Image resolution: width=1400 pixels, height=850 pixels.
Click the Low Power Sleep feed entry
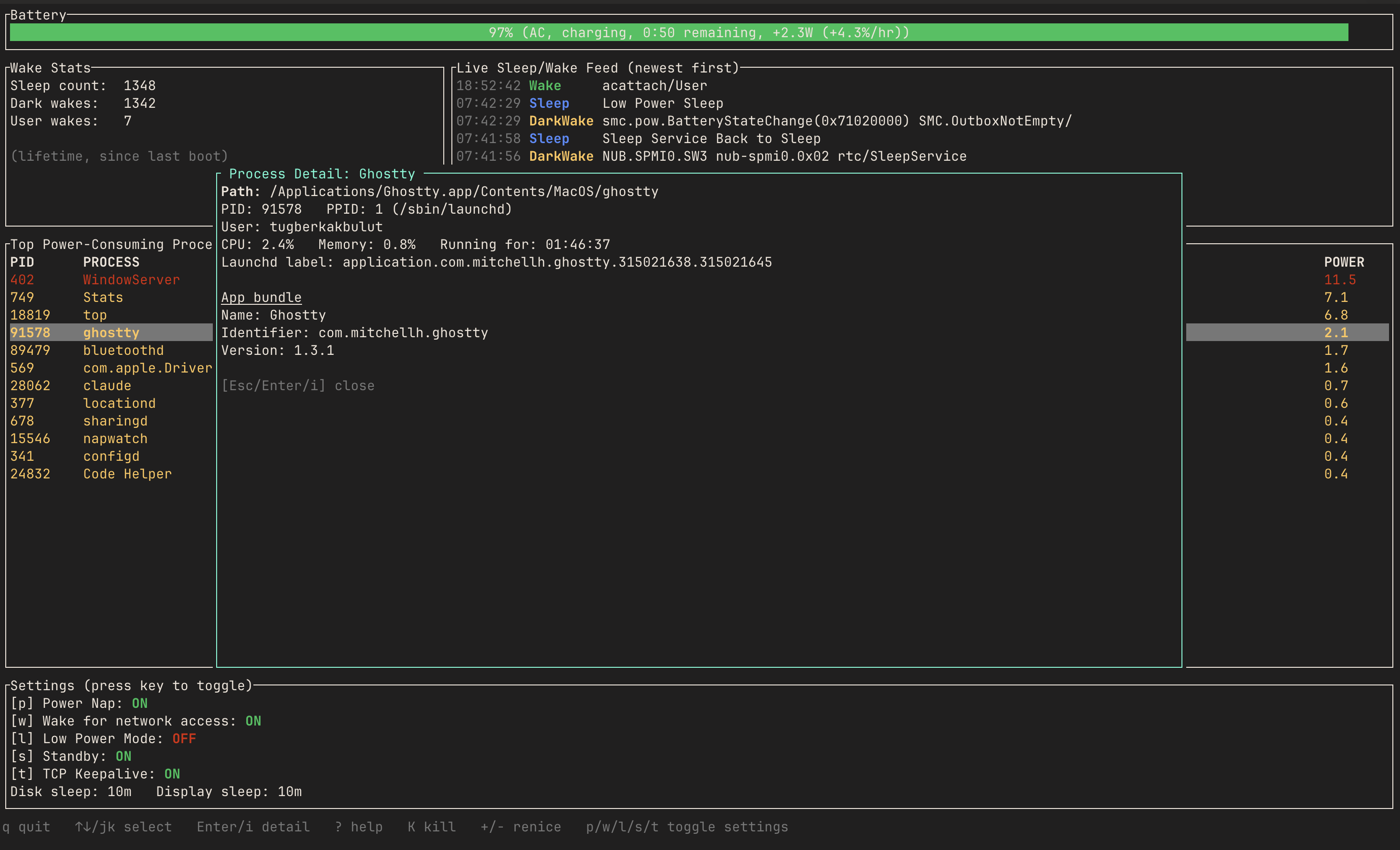coord(590,103)
